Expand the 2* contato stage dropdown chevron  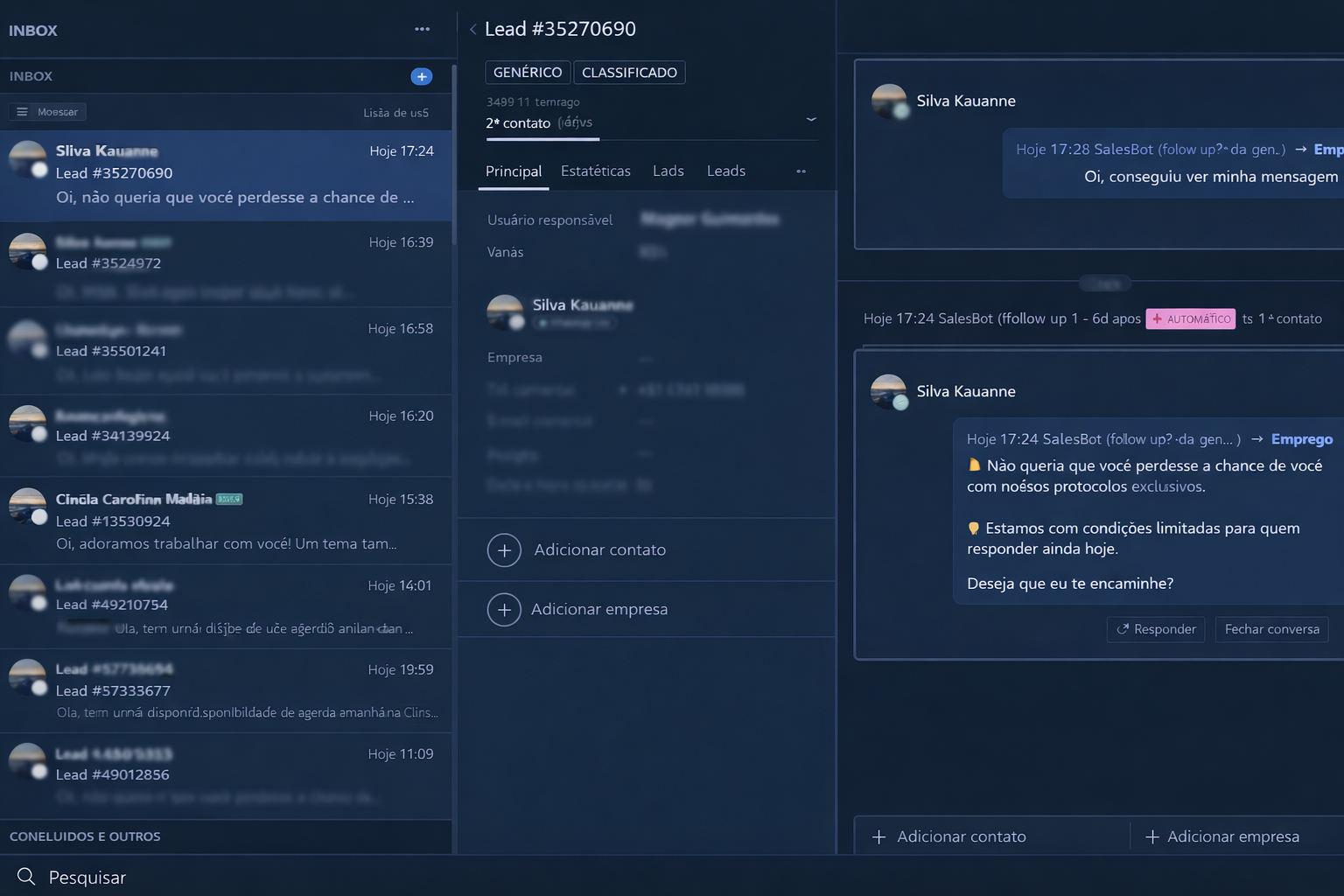pos(811,119)
